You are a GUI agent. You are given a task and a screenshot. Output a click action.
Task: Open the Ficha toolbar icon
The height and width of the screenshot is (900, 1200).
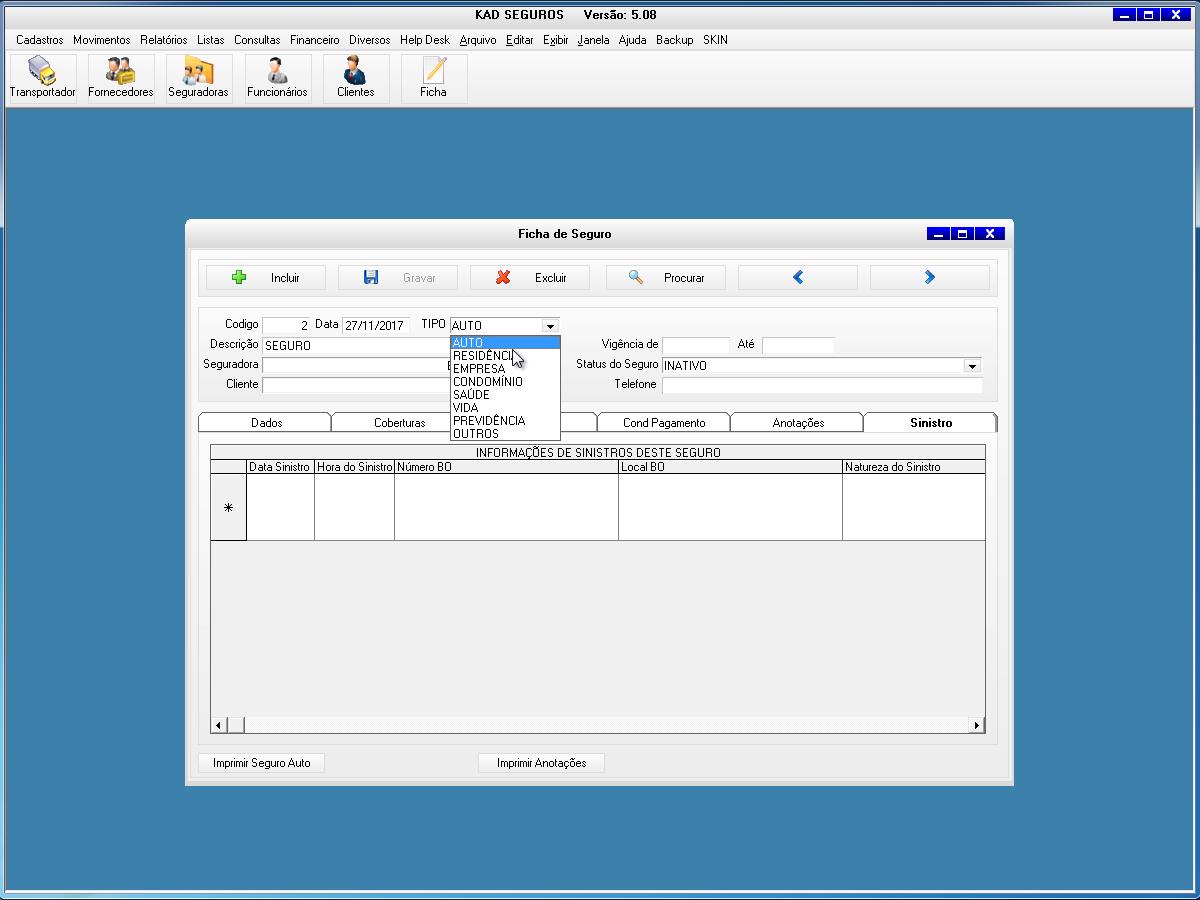[433, 78]
